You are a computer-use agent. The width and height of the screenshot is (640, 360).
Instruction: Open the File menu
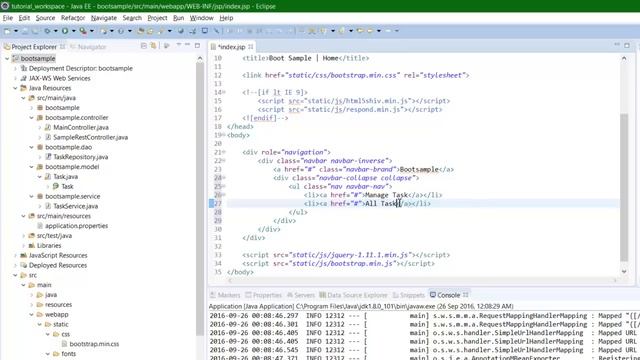(x=7, y=18)
